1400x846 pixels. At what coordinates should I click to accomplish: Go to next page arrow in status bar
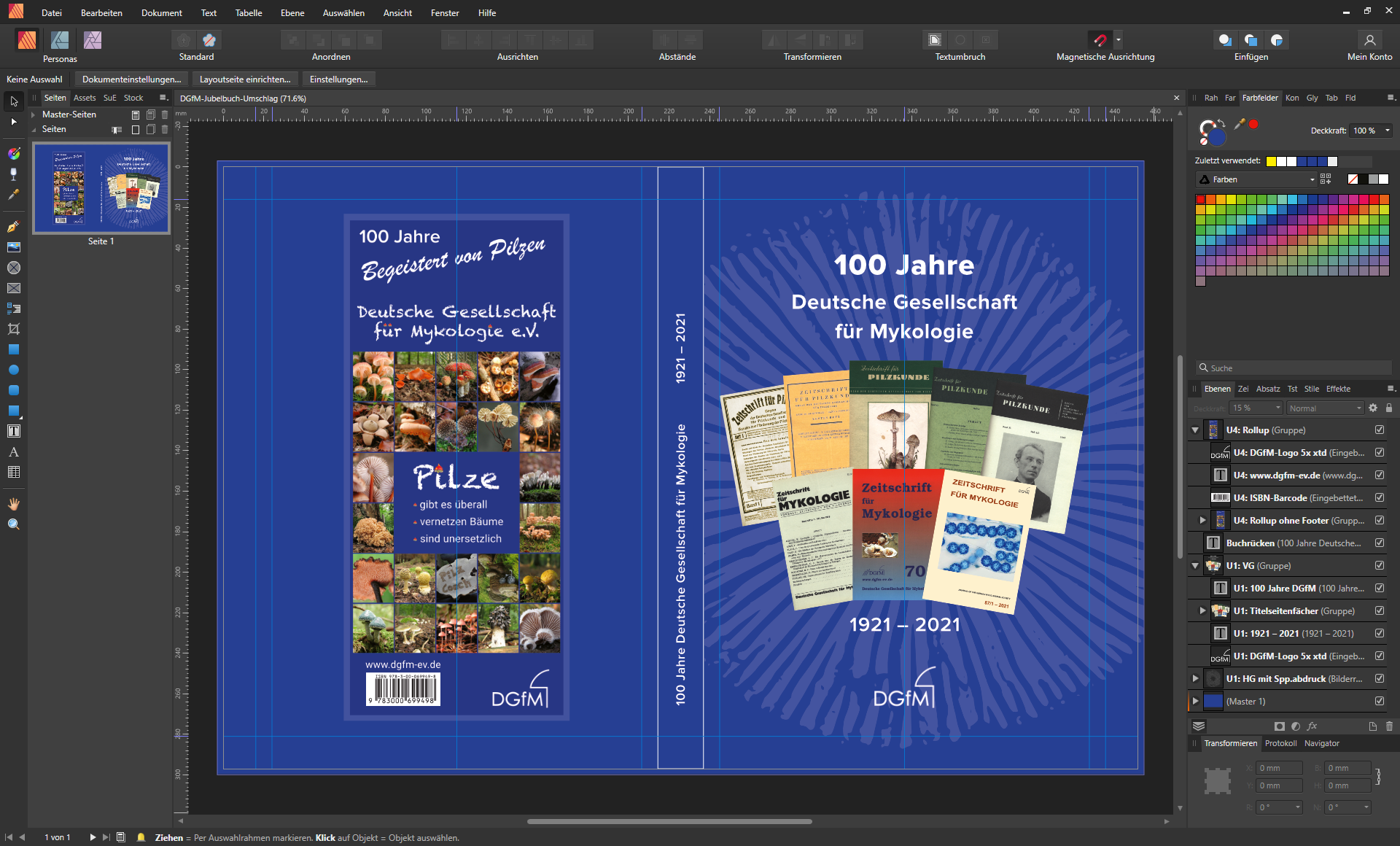tap(93, 837)
